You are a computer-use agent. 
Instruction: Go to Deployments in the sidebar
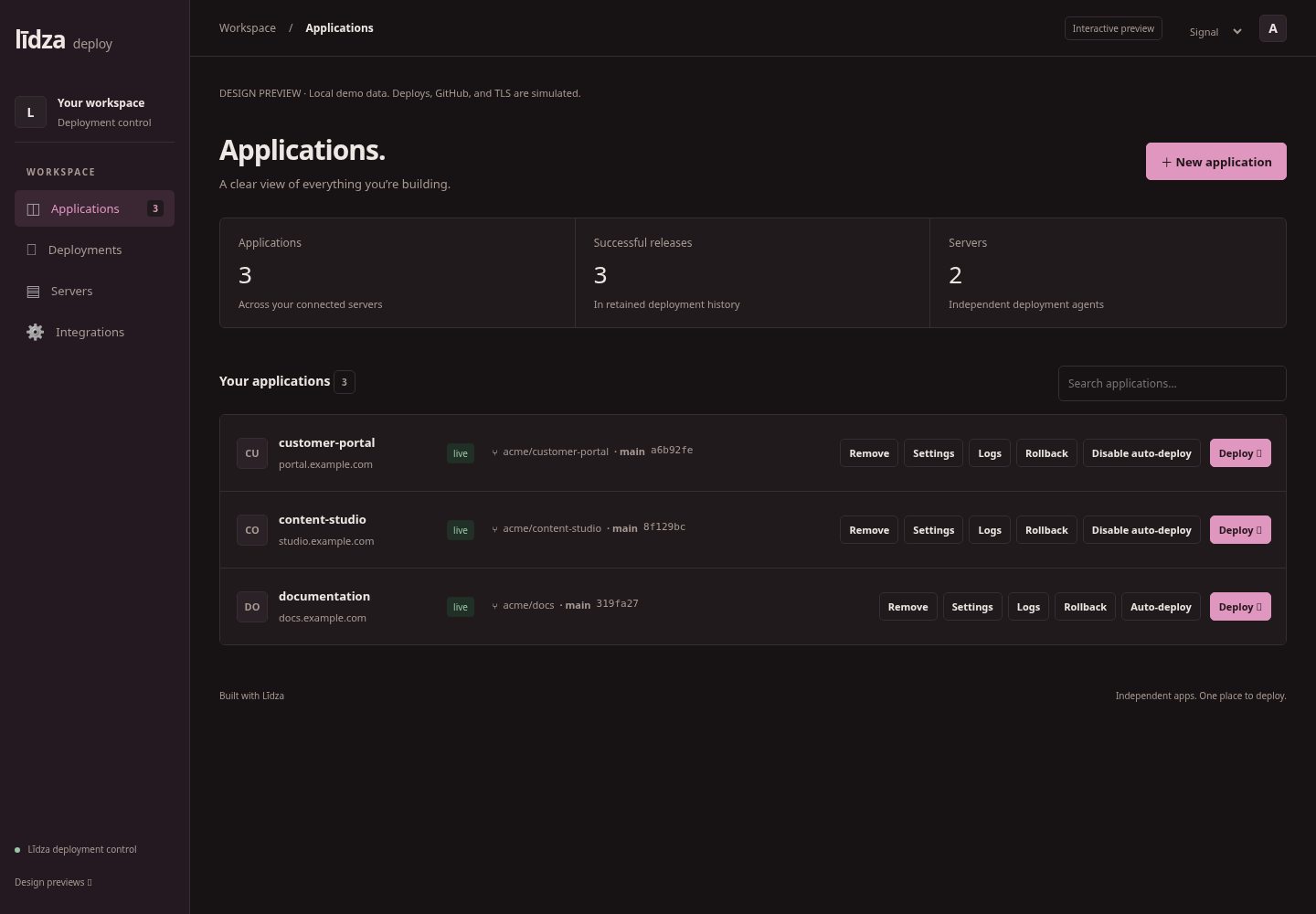point(94,250)
